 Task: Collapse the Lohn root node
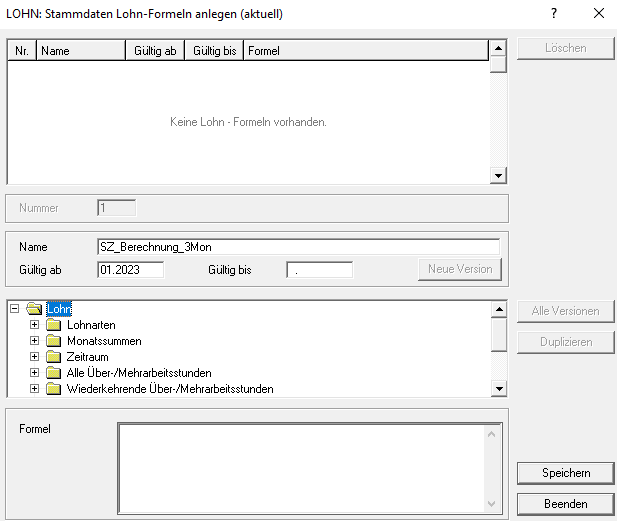(x=15, y=309)
